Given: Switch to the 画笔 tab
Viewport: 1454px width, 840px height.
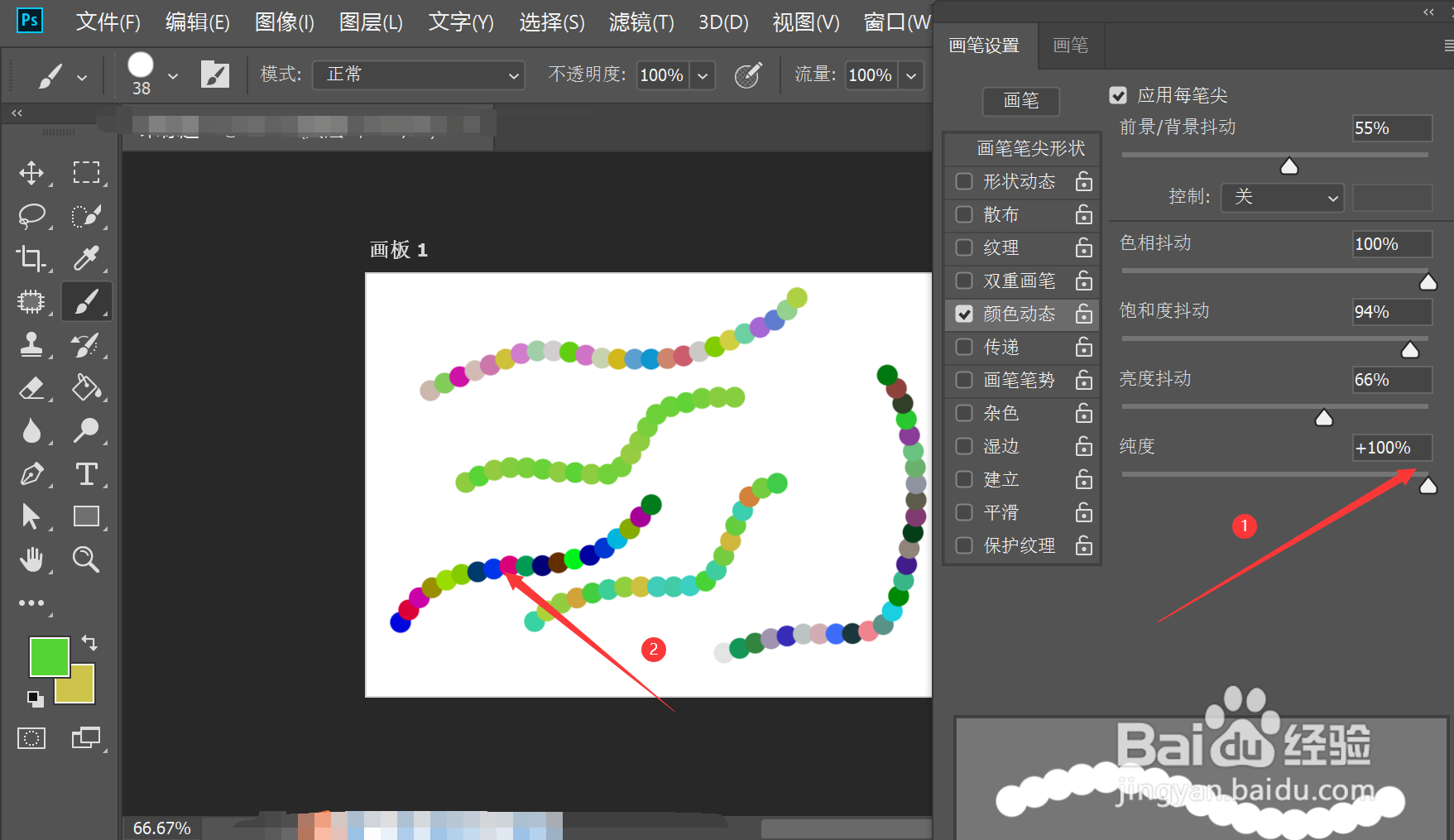Looking at the screenshot, I should [x=1070, y=46].
